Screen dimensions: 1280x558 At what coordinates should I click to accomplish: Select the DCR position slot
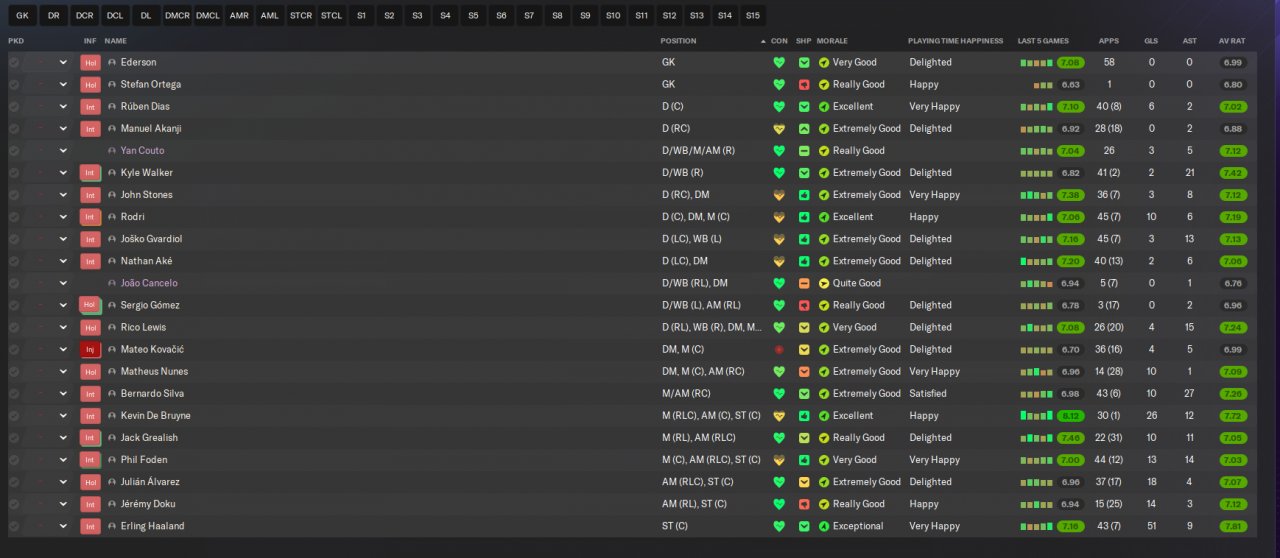[x=84, y=15]
